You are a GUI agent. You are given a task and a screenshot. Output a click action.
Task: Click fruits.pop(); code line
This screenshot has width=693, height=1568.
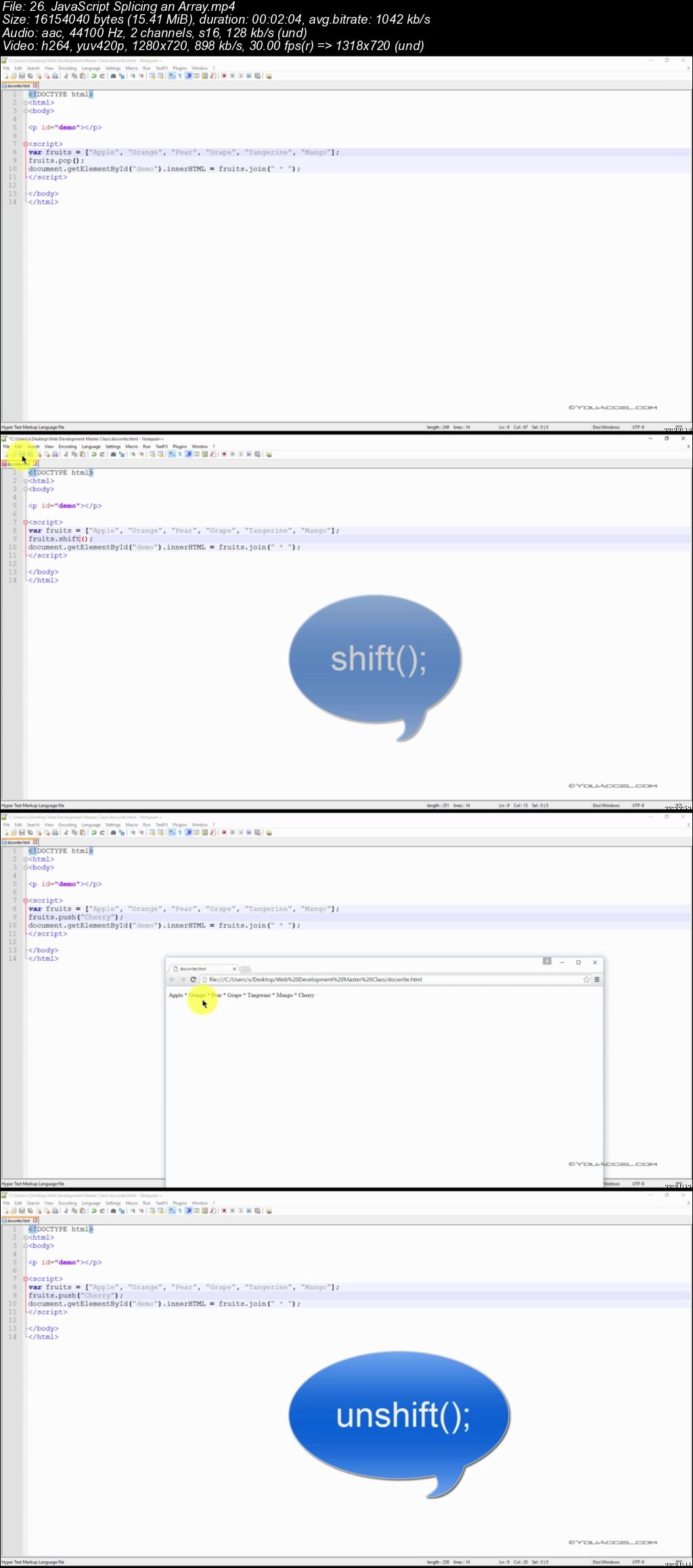[56, 160]
